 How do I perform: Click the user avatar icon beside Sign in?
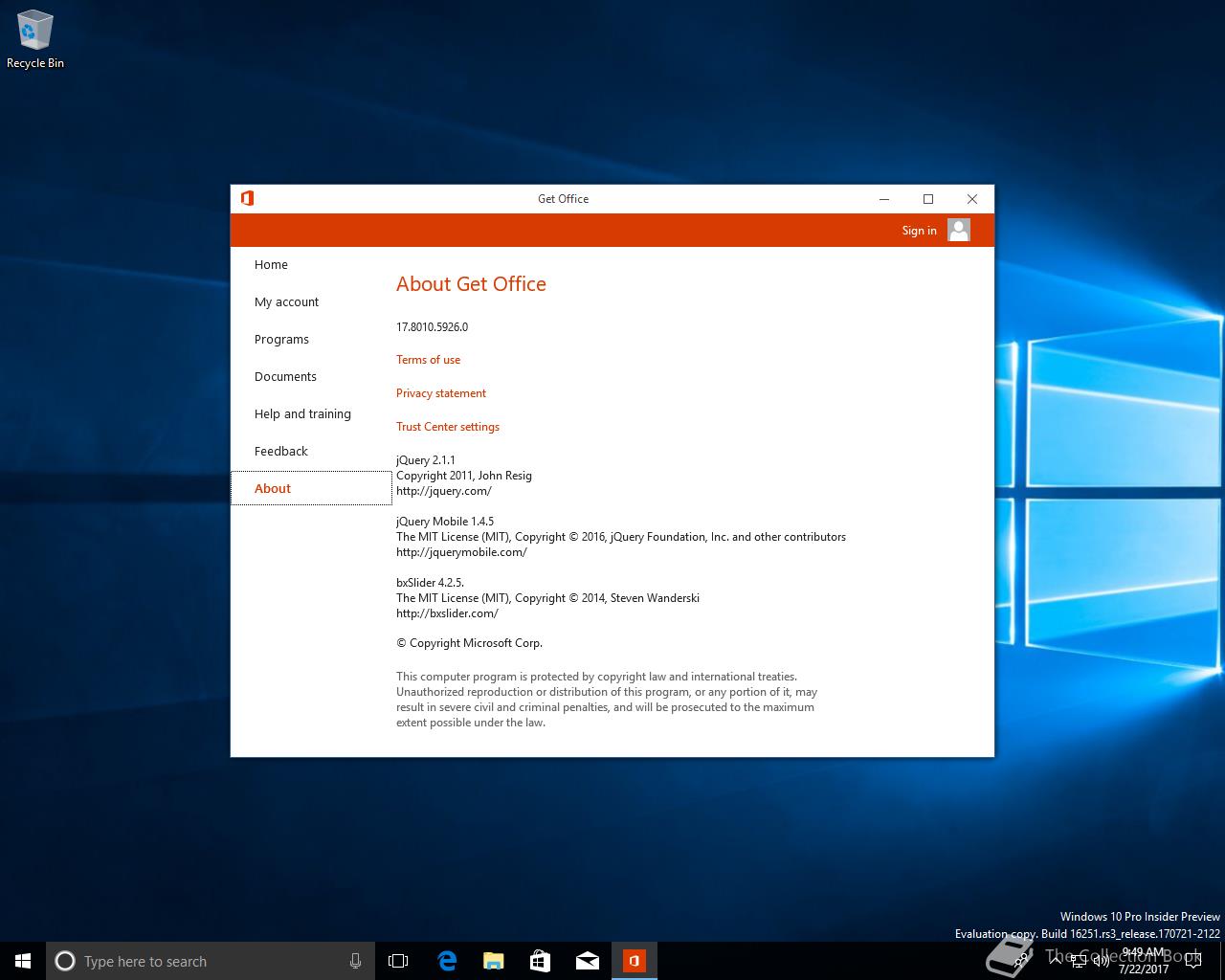point(959,230)
